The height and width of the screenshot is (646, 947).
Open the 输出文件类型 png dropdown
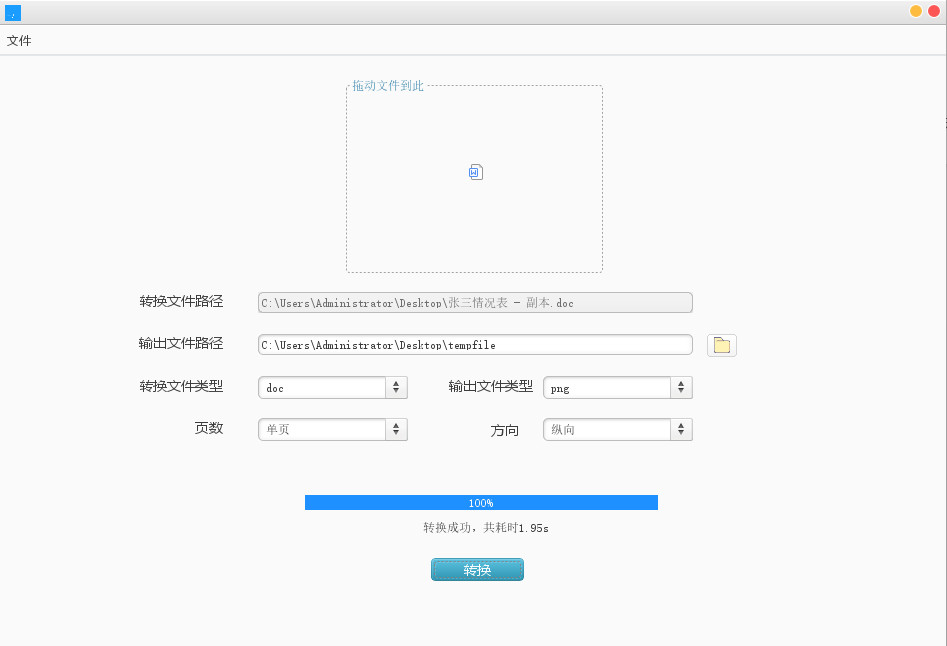(618, 388)
